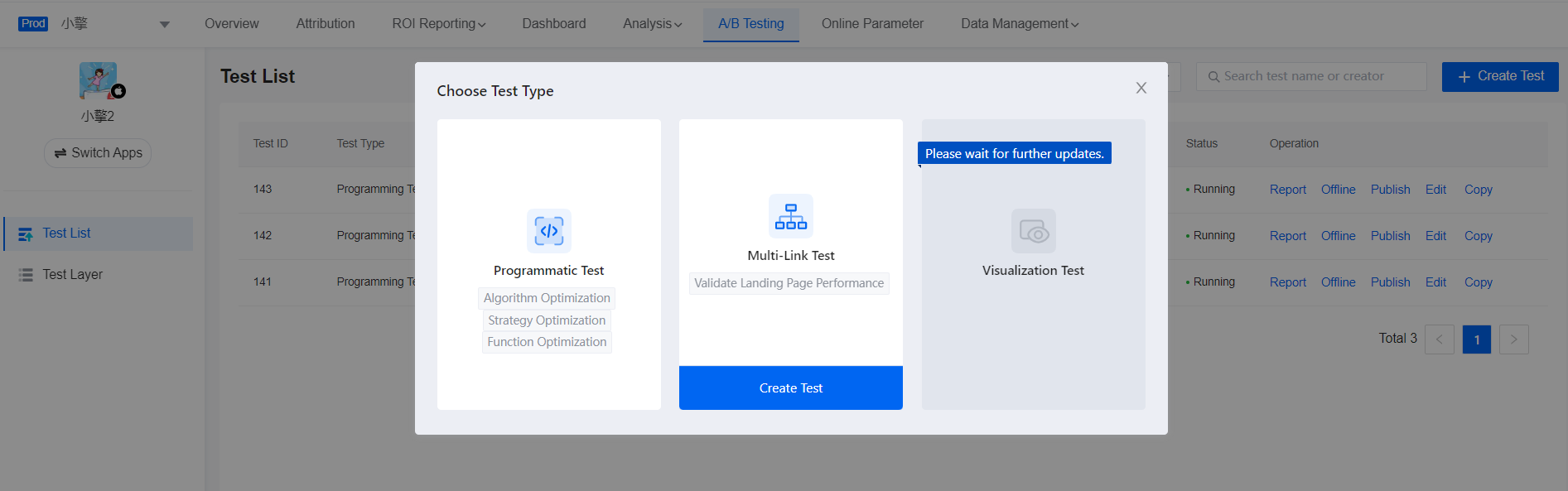Click the Running status for test 143
The height and width of the screenshot is (491, 1568).
[1210, 190]
